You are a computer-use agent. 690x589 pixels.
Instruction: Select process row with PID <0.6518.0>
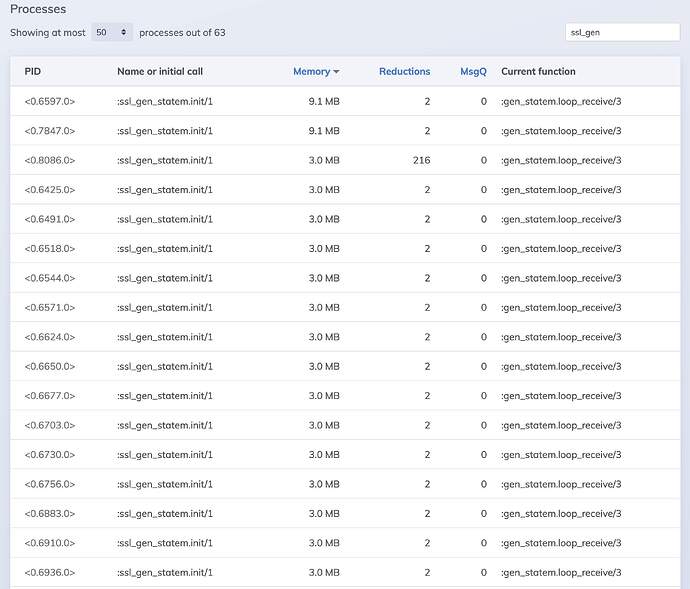[x=345, y=249]
